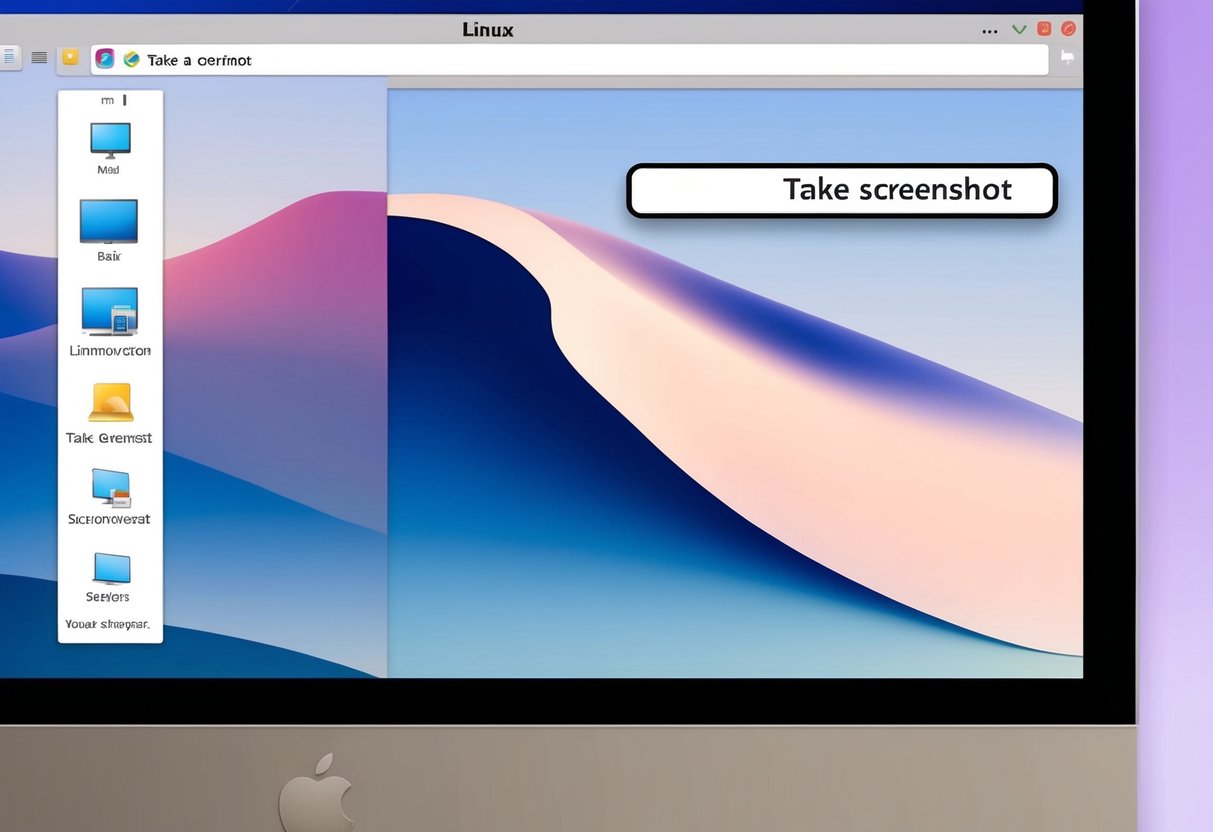This screenshot has width=1213, height=832.
Task: Select the list view icon at top left
Action: coord(12,56)
